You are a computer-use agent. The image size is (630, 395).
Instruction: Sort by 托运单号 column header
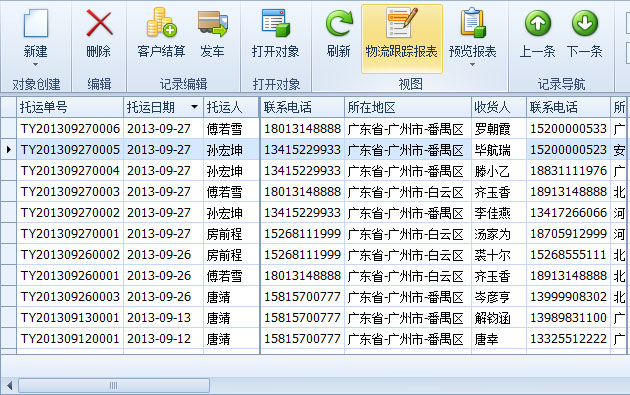coord(70,107)
